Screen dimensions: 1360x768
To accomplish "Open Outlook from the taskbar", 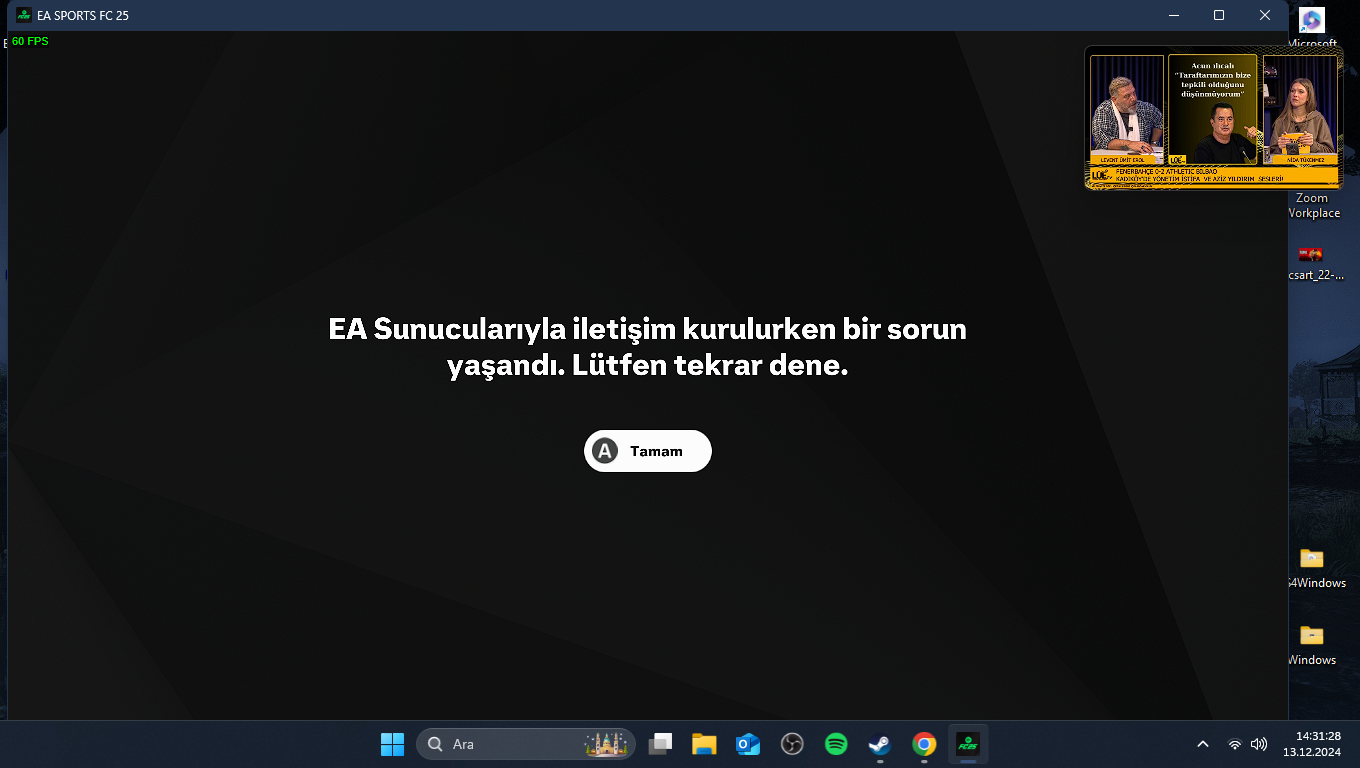I will (748, 744).
